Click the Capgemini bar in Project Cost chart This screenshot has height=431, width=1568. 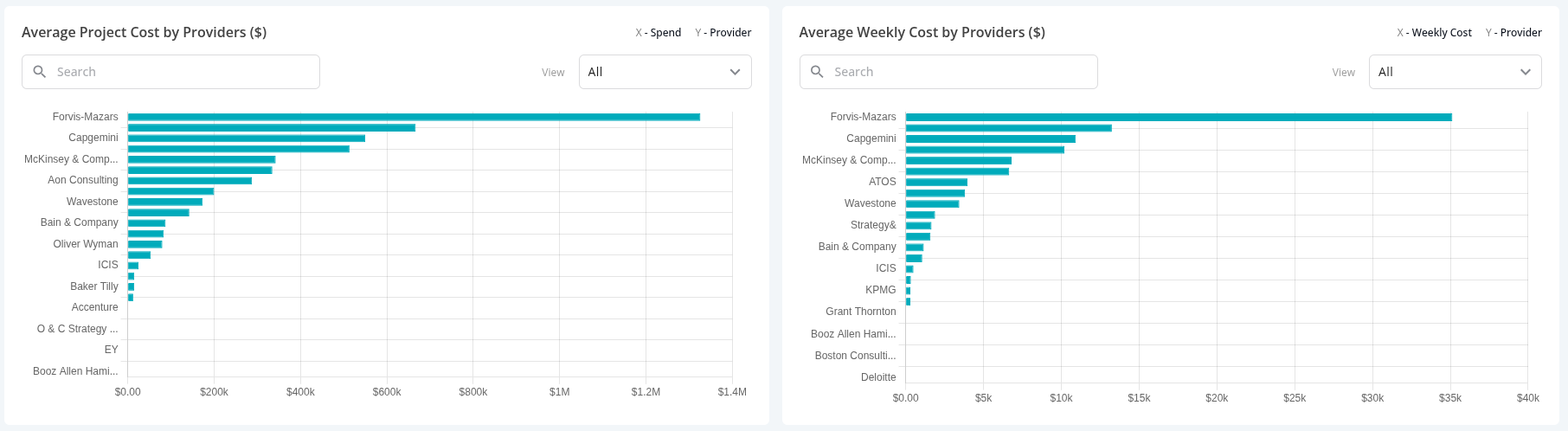click(x=247, y=138)
